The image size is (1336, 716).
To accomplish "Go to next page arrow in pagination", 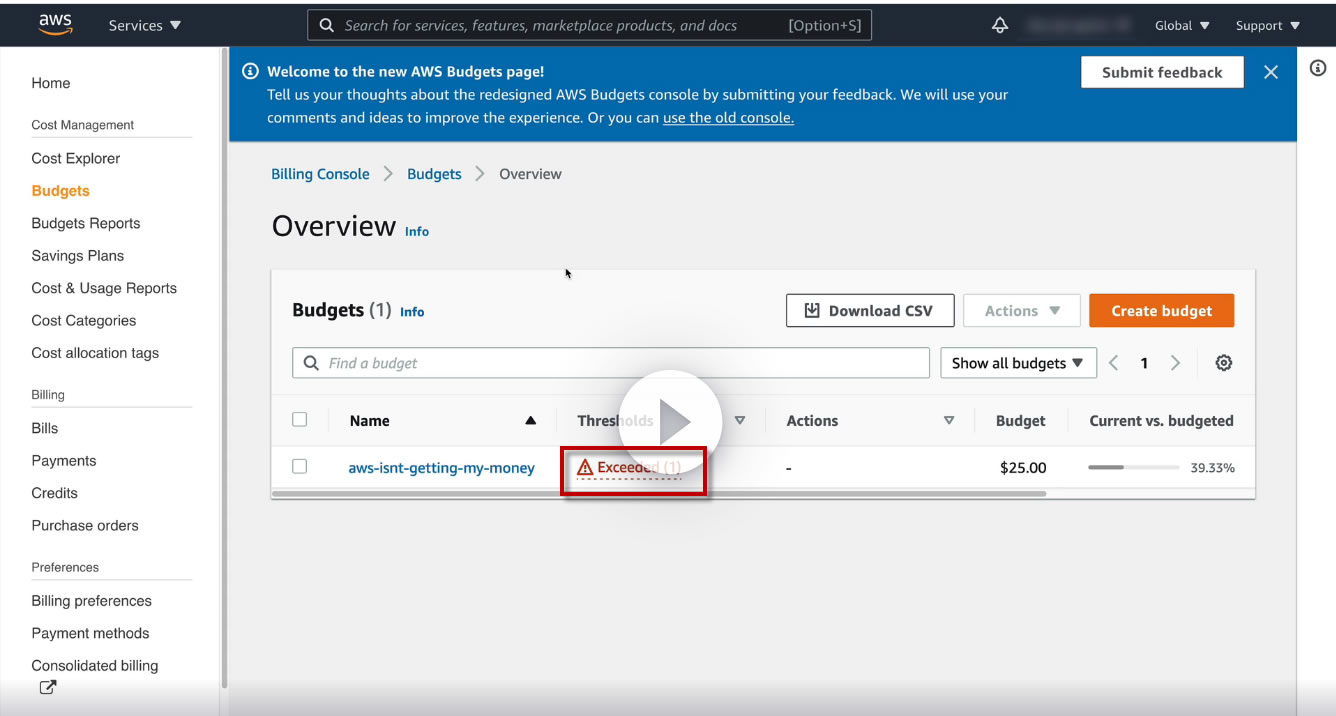I will (1175, 363).
